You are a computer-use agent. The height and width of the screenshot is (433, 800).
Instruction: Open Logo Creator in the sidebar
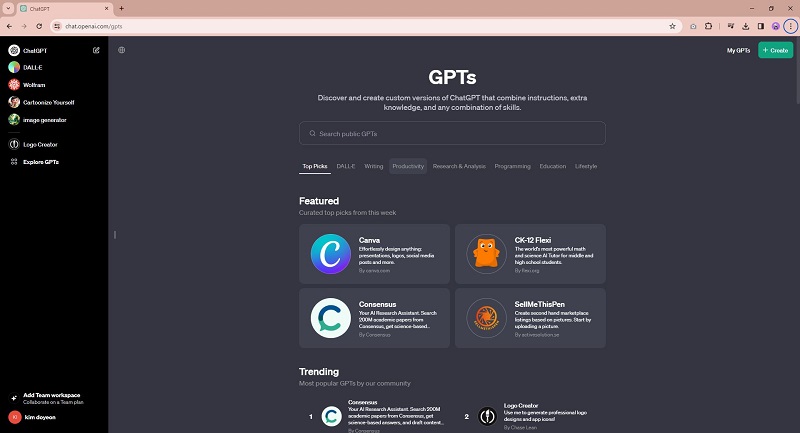tap(40, 144)
